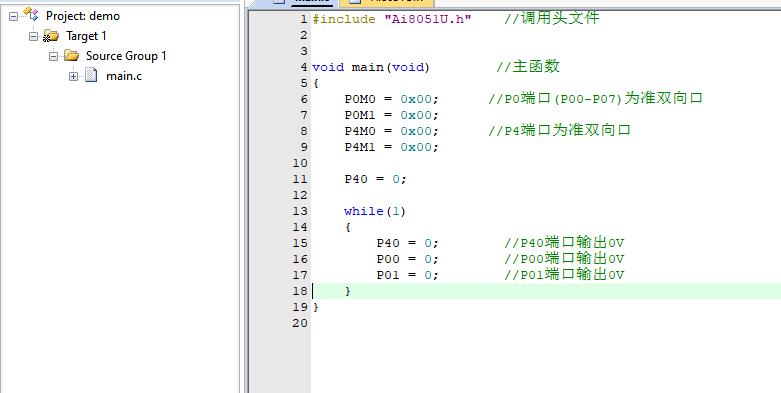Click the comment '//P00端口输出0V'
The width and height of the screenshot is (781, 393).
pos(564,259)
